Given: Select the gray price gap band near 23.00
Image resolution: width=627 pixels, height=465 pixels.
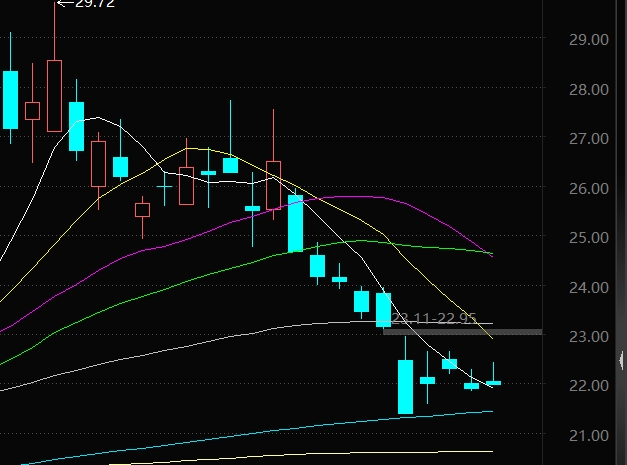Looking at the screenshot, I should click(x=463, y=332).
